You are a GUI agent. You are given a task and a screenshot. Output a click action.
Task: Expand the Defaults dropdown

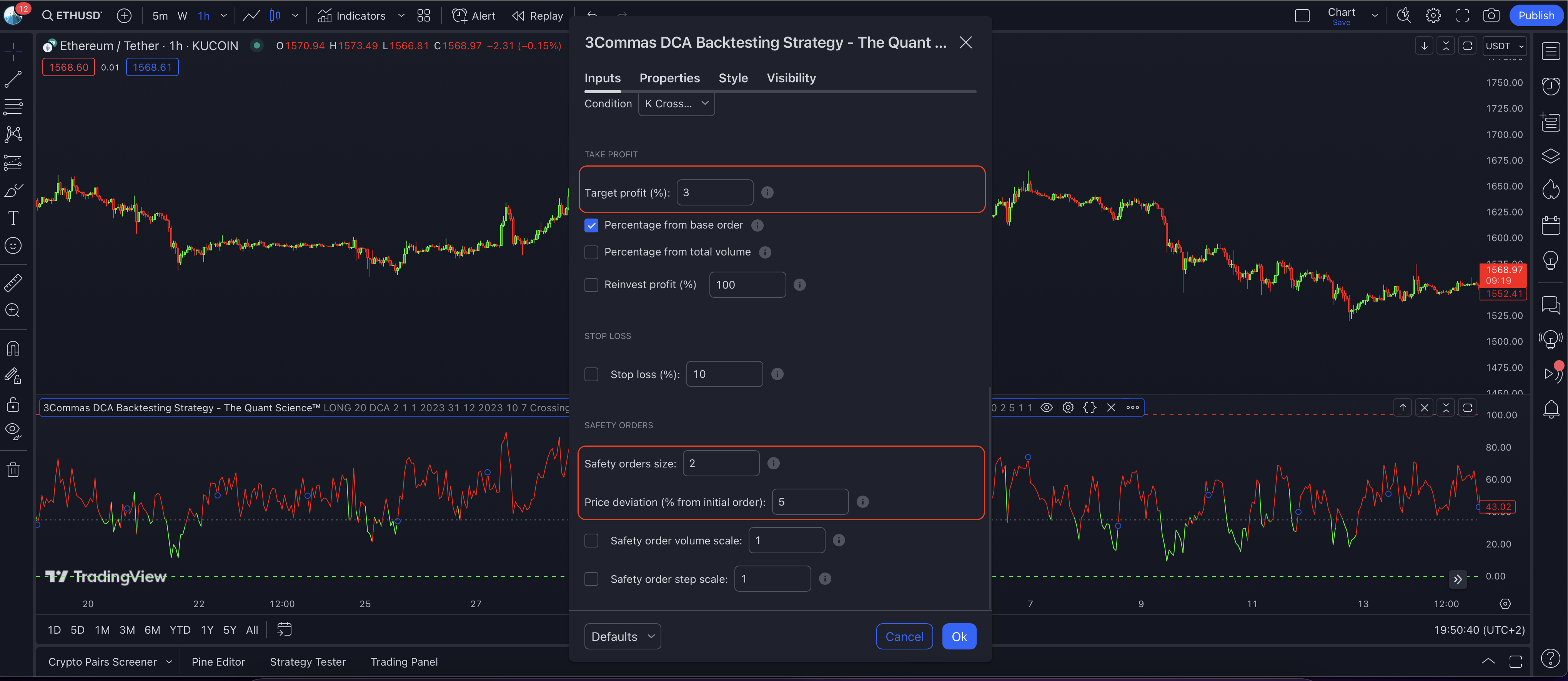pyautogui.click(x=622, y=636)
